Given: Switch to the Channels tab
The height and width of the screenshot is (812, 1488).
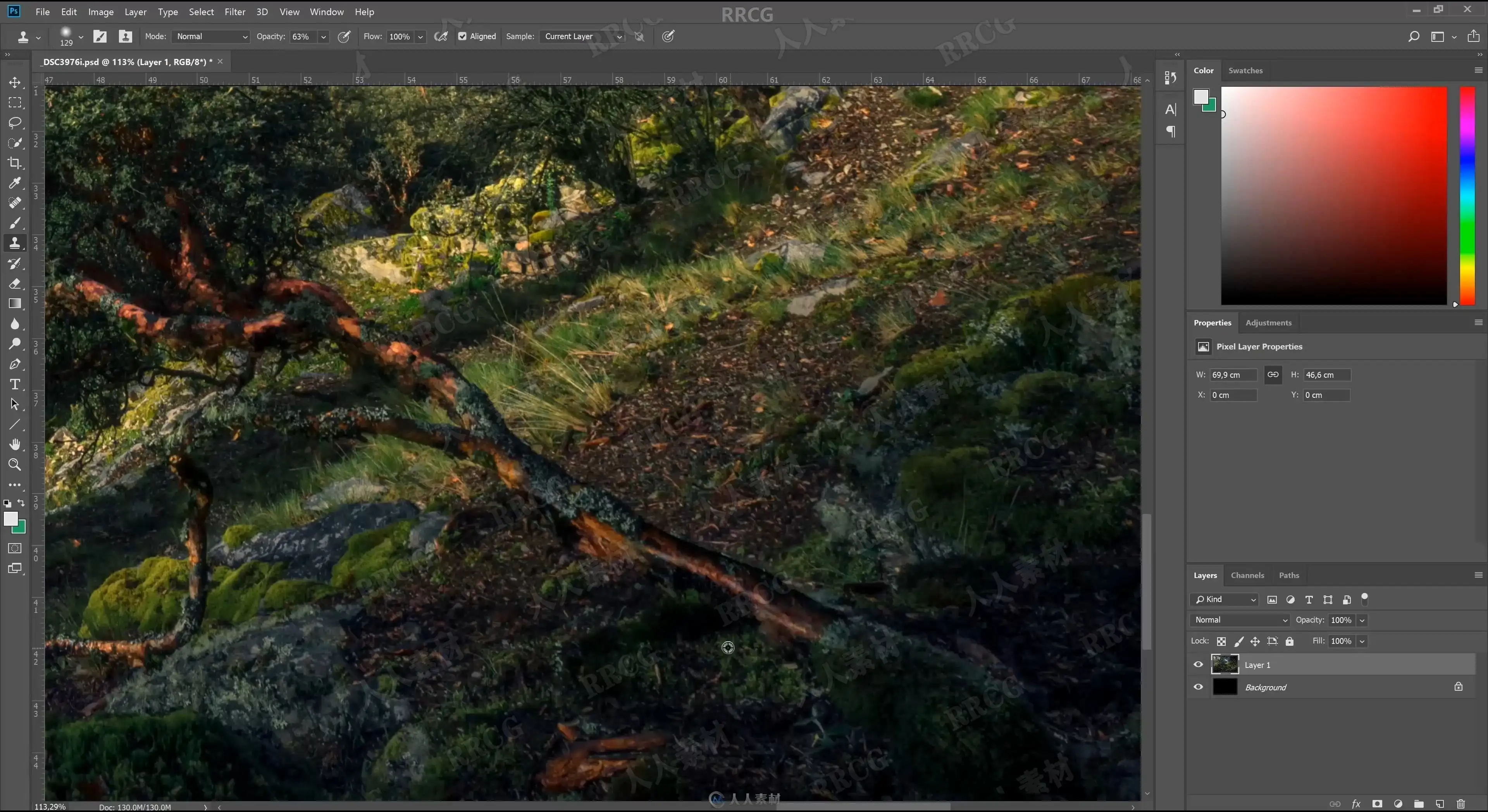Looking at the screenshot, I should [x=1247, y=575].
